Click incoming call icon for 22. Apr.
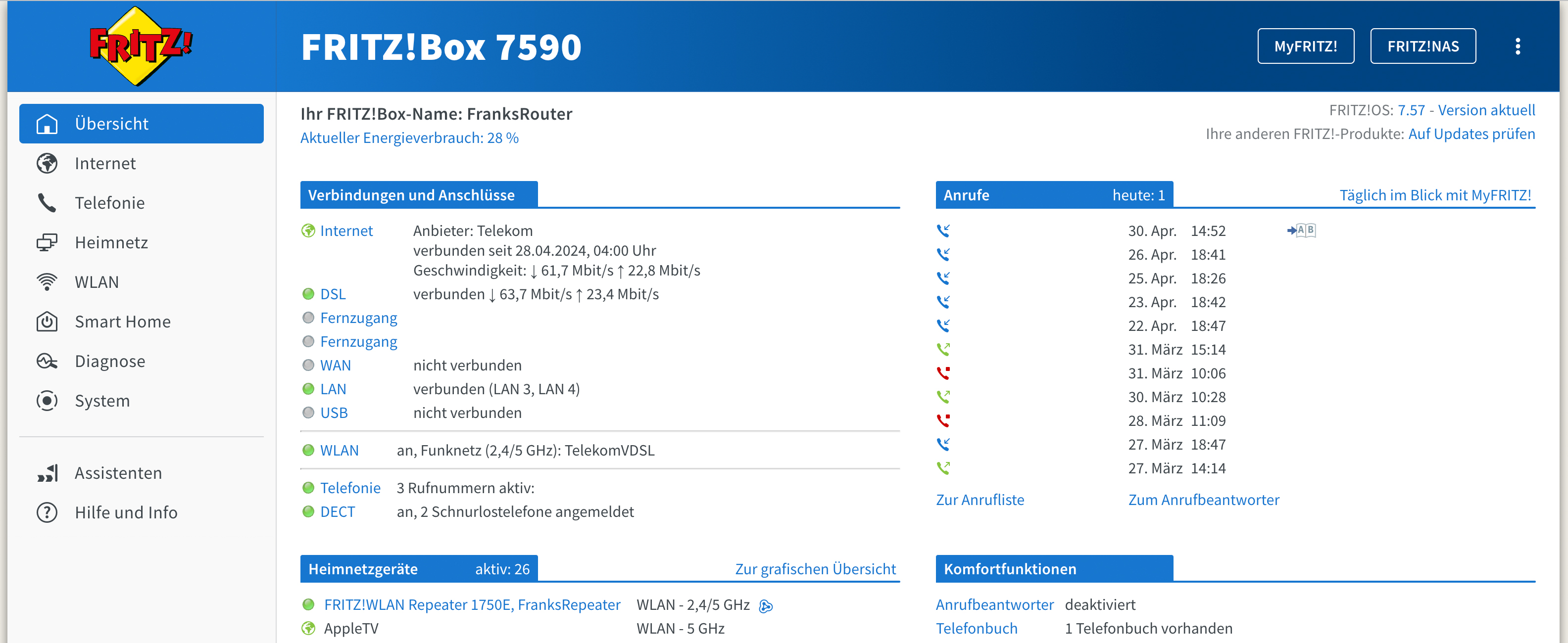Viewport: 1568px width, 643px height. [943, 325]
